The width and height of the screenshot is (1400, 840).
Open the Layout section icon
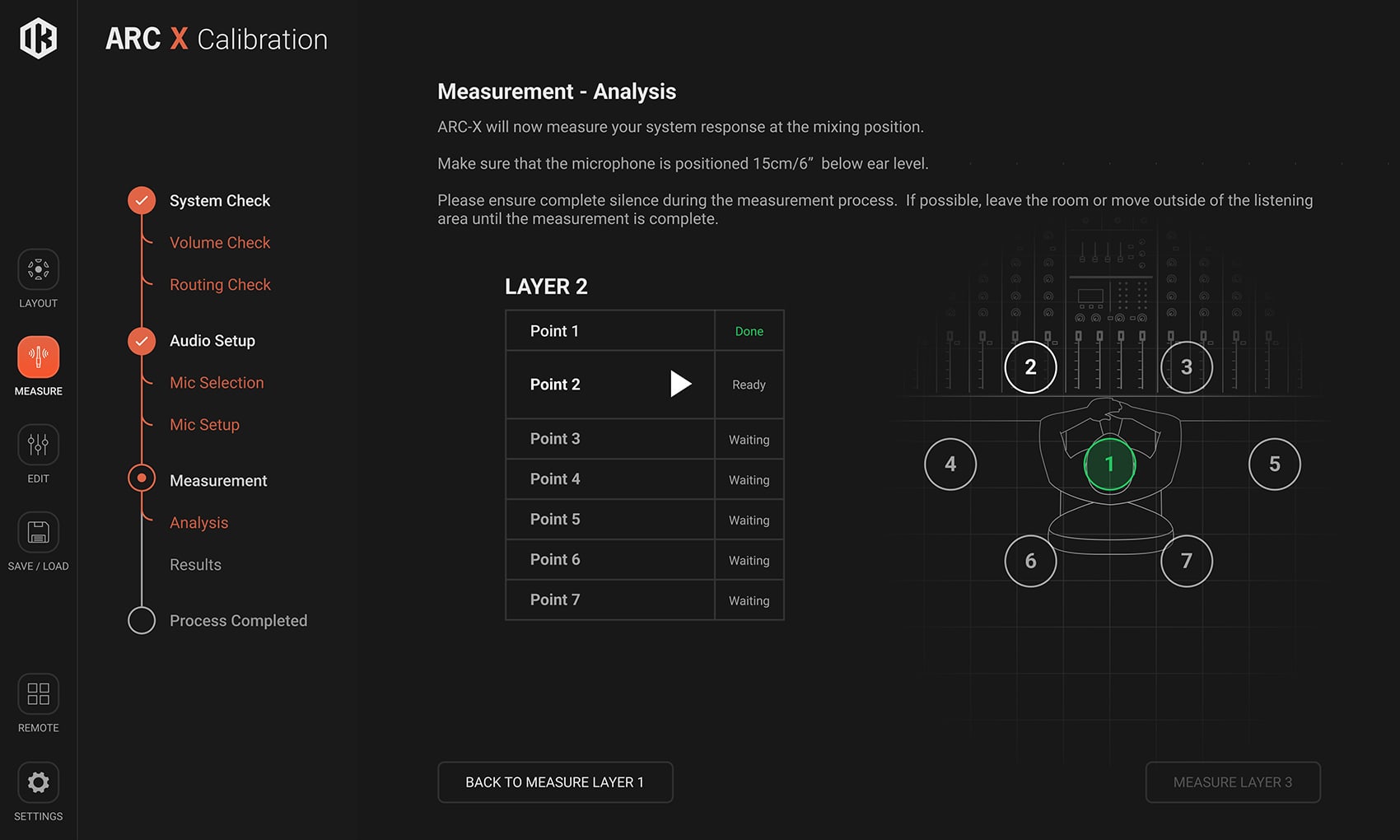(x=38, y=269)
